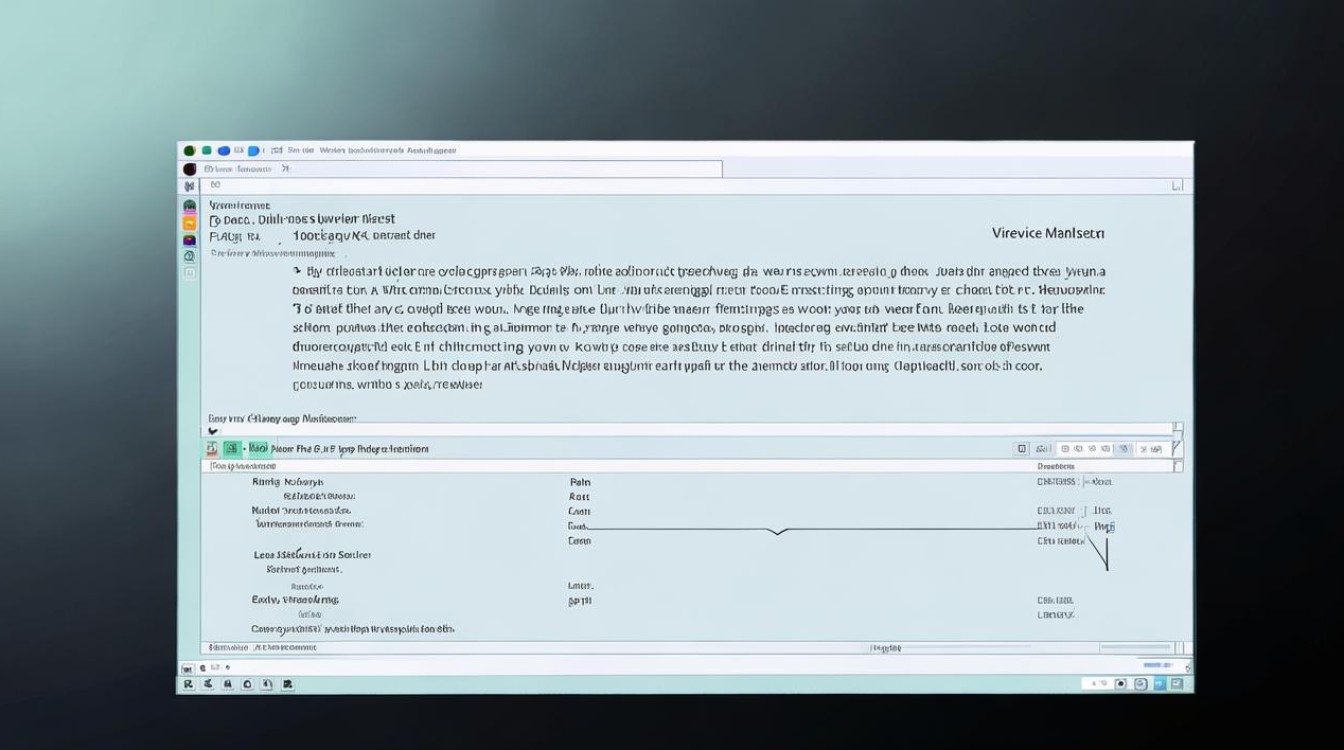Viewport: 1344px width, 750px height.
Task: Click the highlighted icon in right toolbar group
Action: click(x=1123, y=449)
